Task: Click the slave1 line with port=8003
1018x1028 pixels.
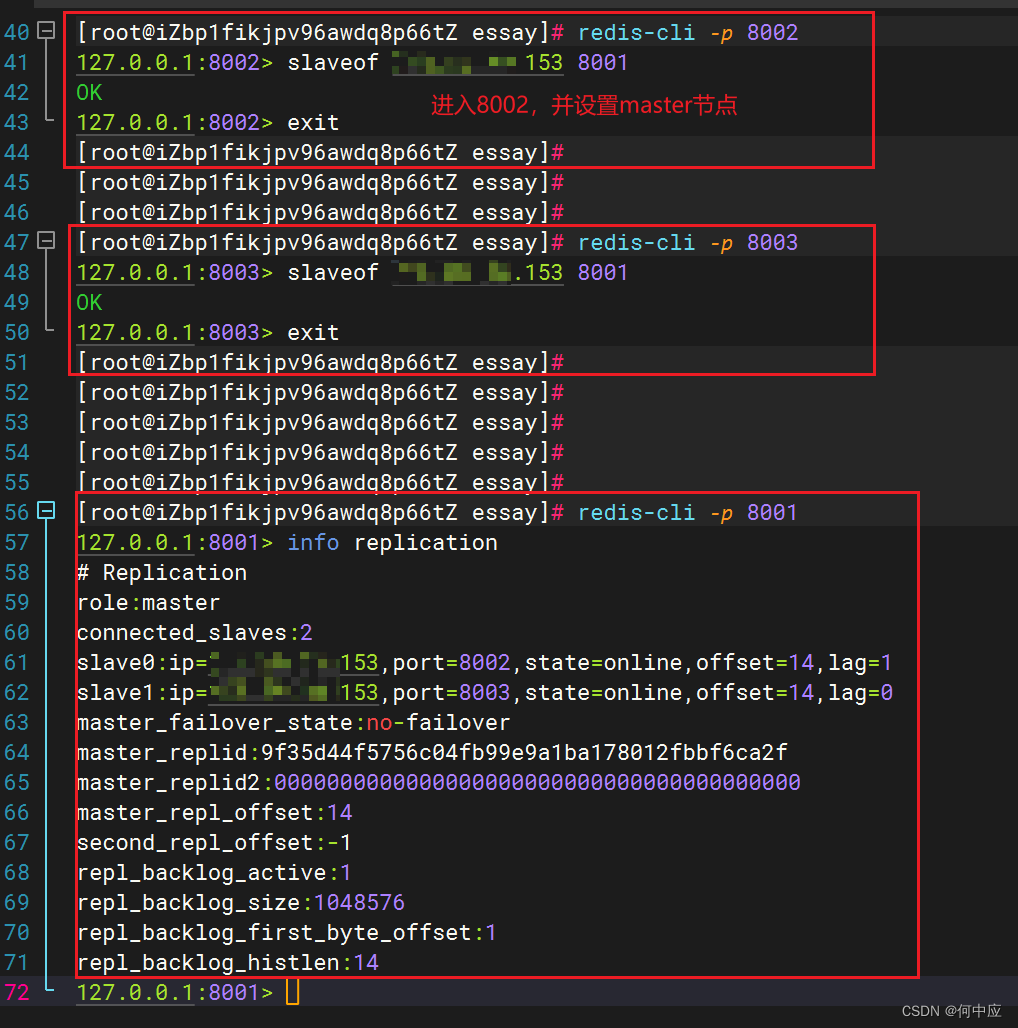Action: (x=484, y=692)
